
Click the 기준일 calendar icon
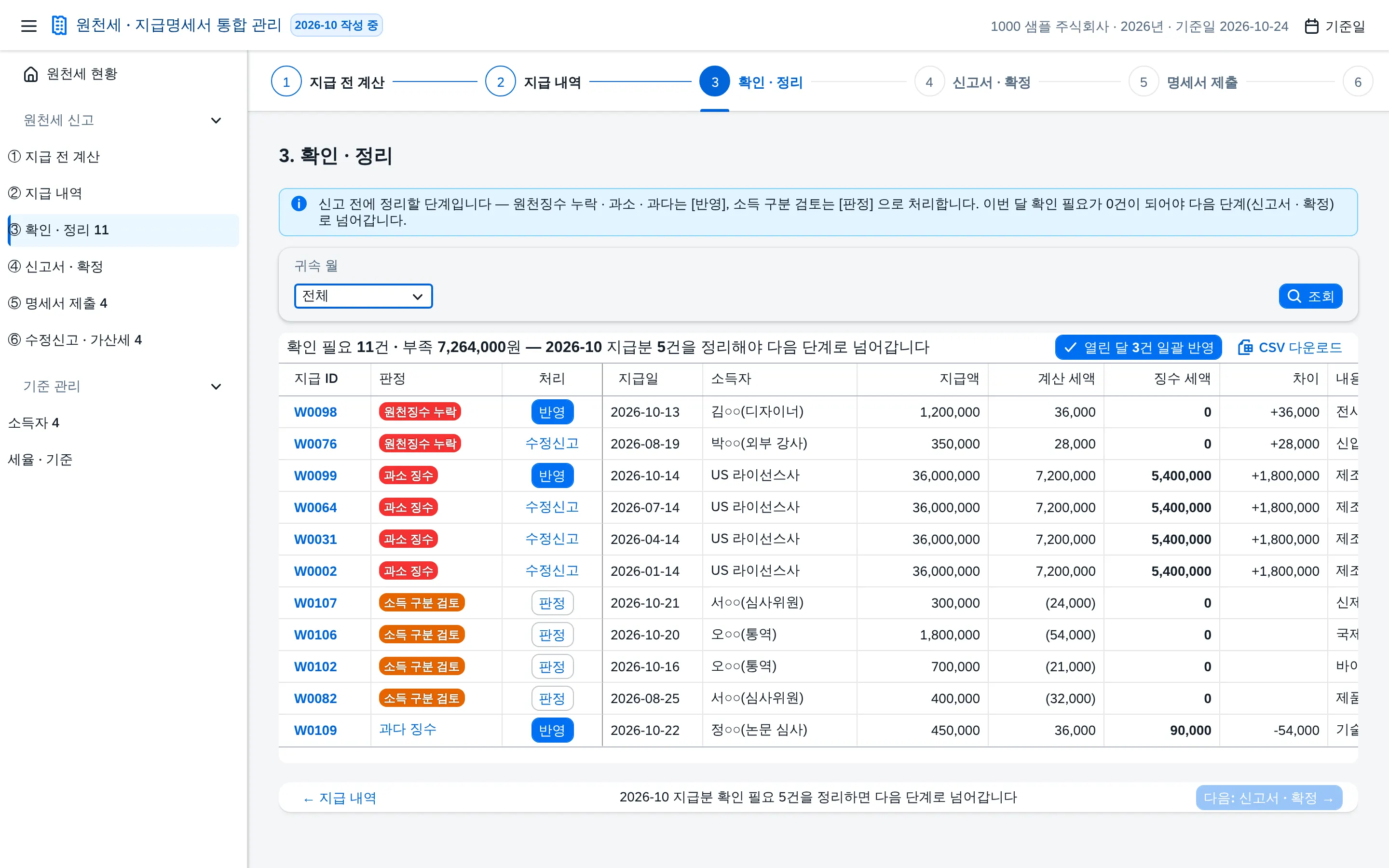point(1311,26)
